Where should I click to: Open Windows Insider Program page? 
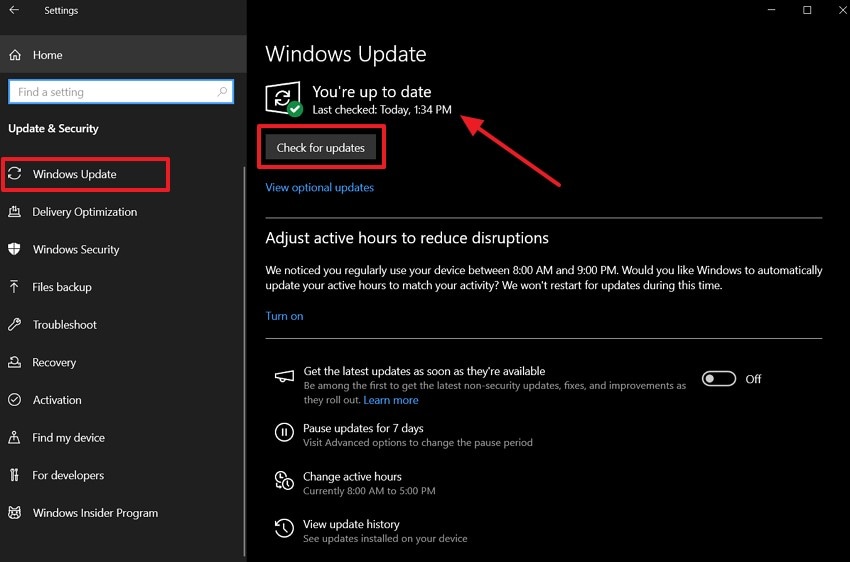tap(123, 513)
